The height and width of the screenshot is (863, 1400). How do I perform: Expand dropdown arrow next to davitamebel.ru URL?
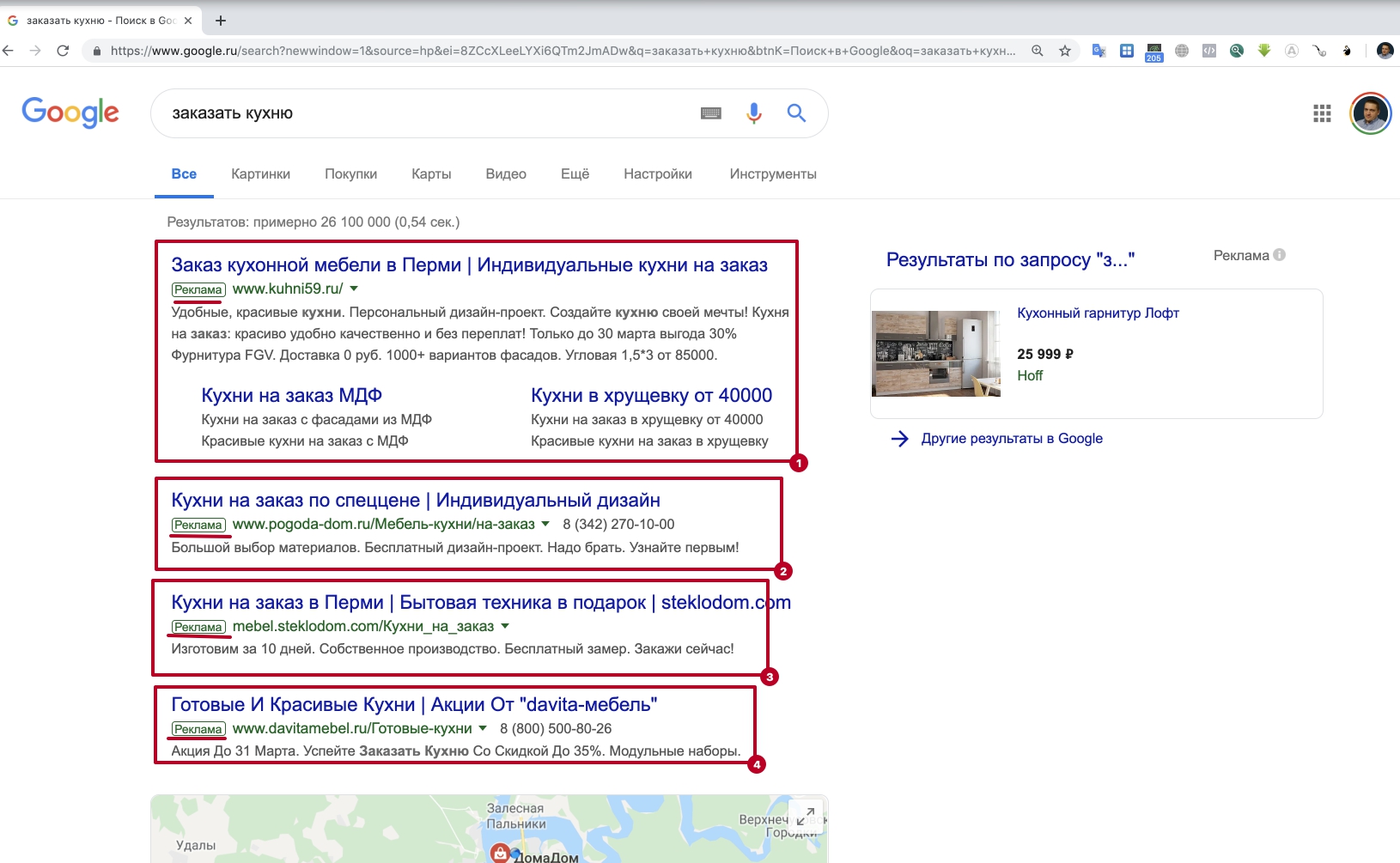pos(483,728)
